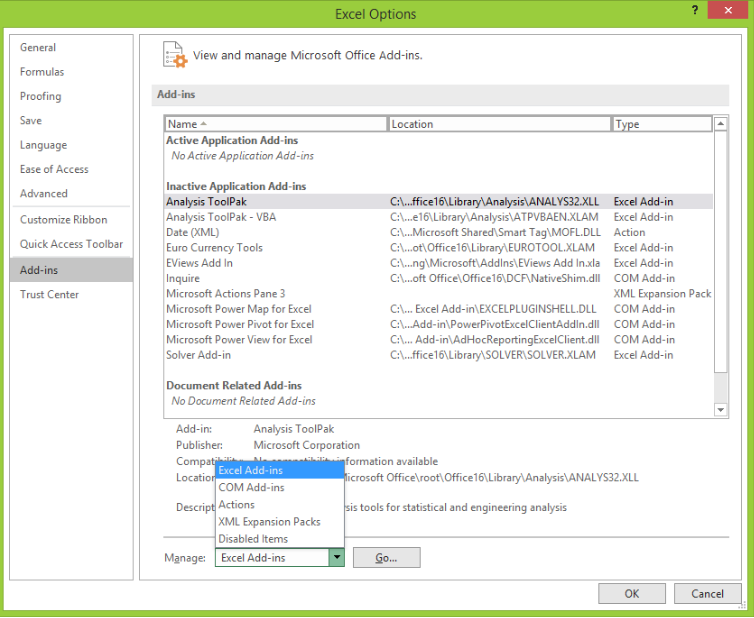Choose Actions from the Manage list
Viewport: 754px width, 618px height.
point(280,504)
